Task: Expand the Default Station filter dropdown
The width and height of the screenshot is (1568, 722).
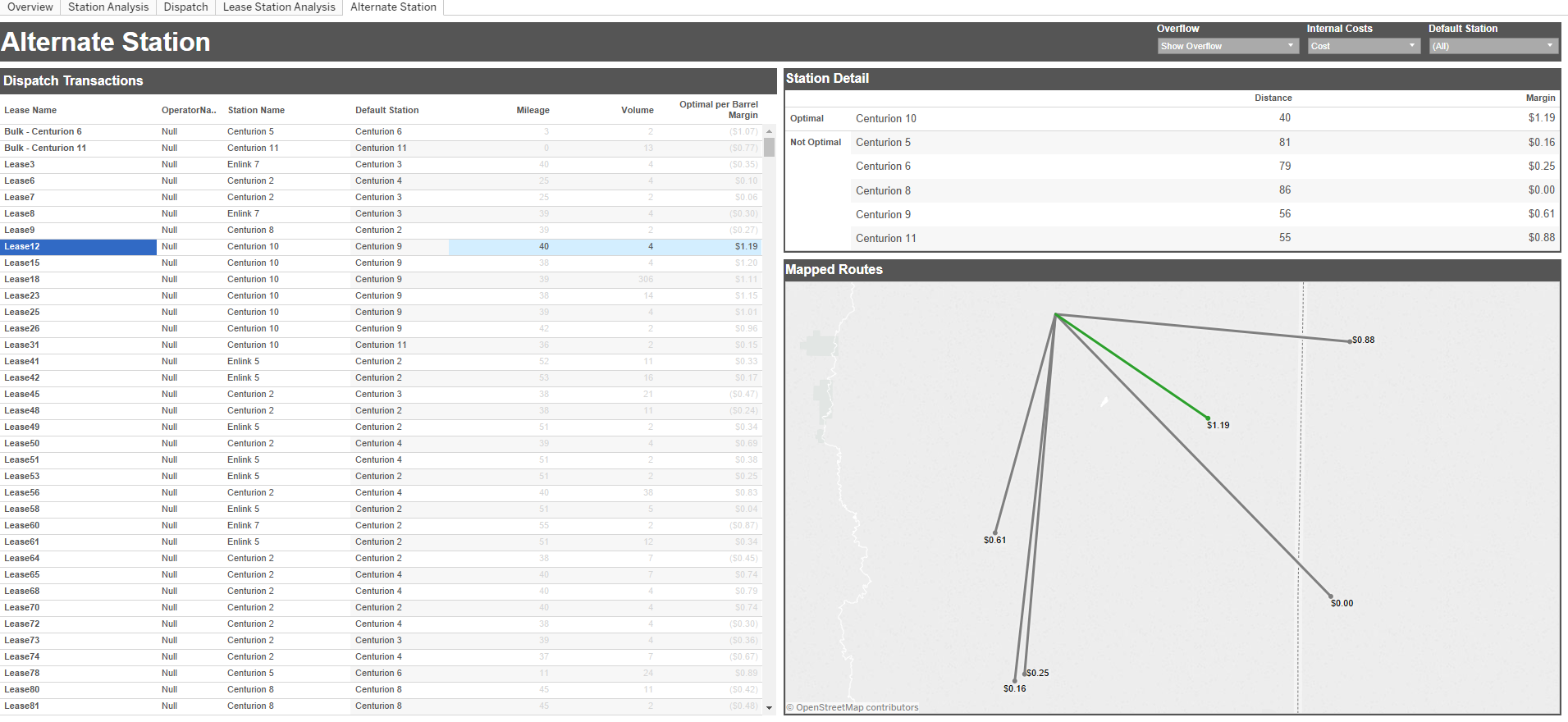Action: 1493,46
